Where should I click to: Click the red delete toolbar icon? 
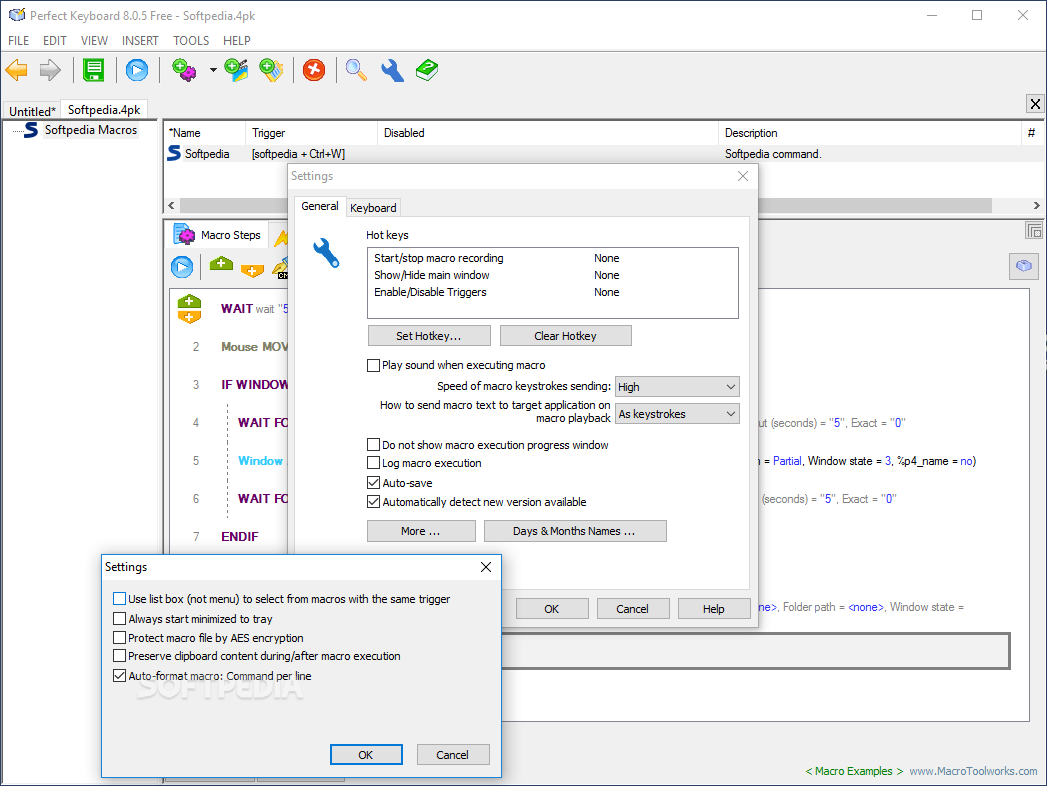pyautogui.click(x=314, y=70)
